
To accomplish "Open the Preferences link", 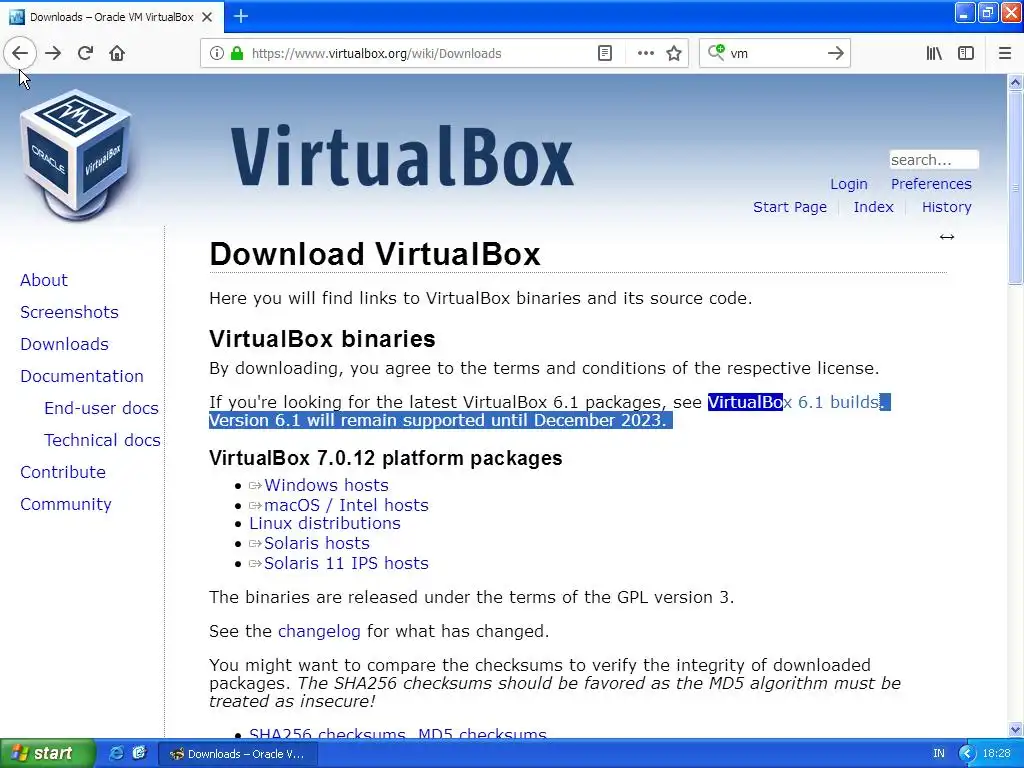I will coord(931,184).
